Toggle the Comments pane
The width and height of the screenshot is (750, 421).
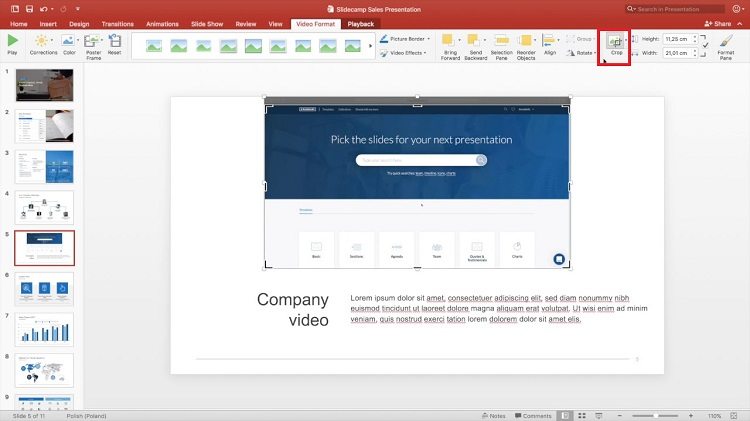tap(533, 416)
